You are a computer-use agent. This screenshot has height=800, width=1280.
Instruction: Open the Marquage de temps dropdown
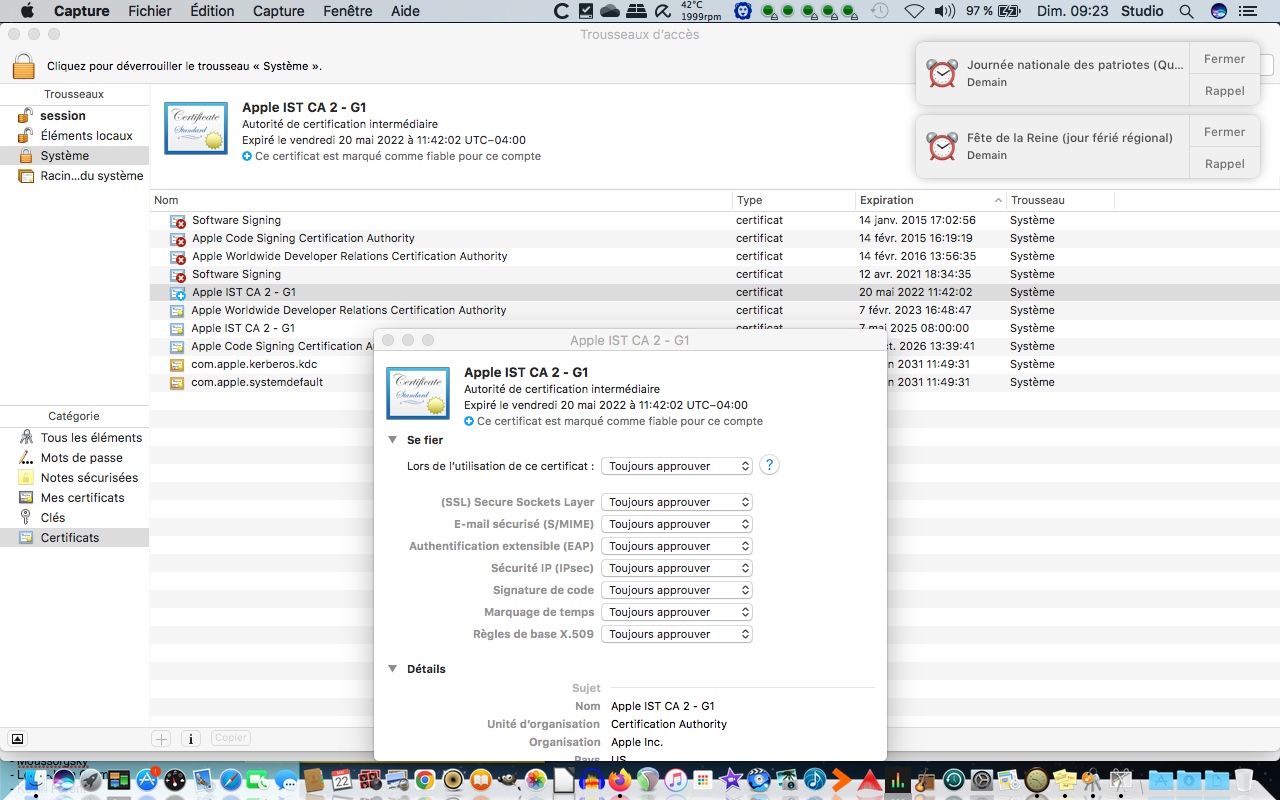coord(677,612)
